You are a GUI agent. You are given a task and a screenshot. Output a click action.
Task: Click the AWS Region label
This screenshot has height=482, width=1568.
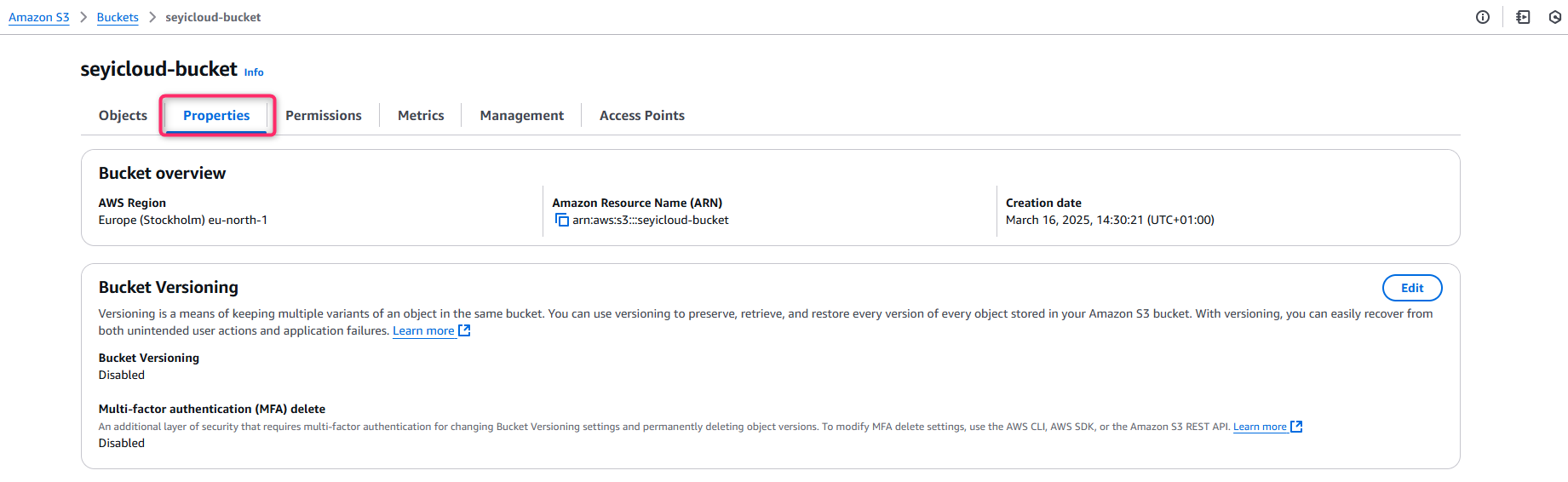pos(132,203)
